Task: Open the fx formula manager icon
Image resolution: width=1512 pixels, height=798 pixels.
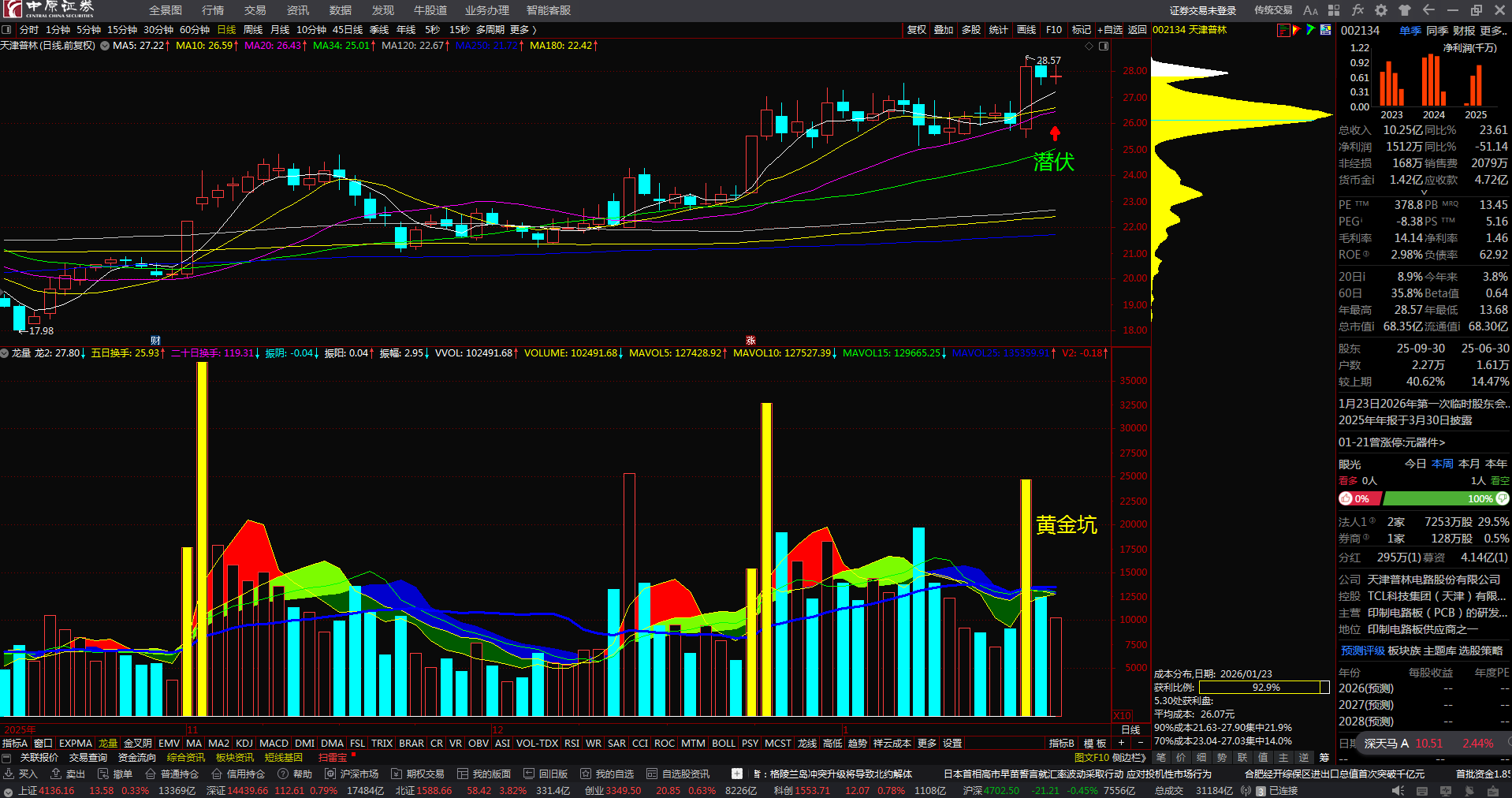Action: (x=1357, y=10)
